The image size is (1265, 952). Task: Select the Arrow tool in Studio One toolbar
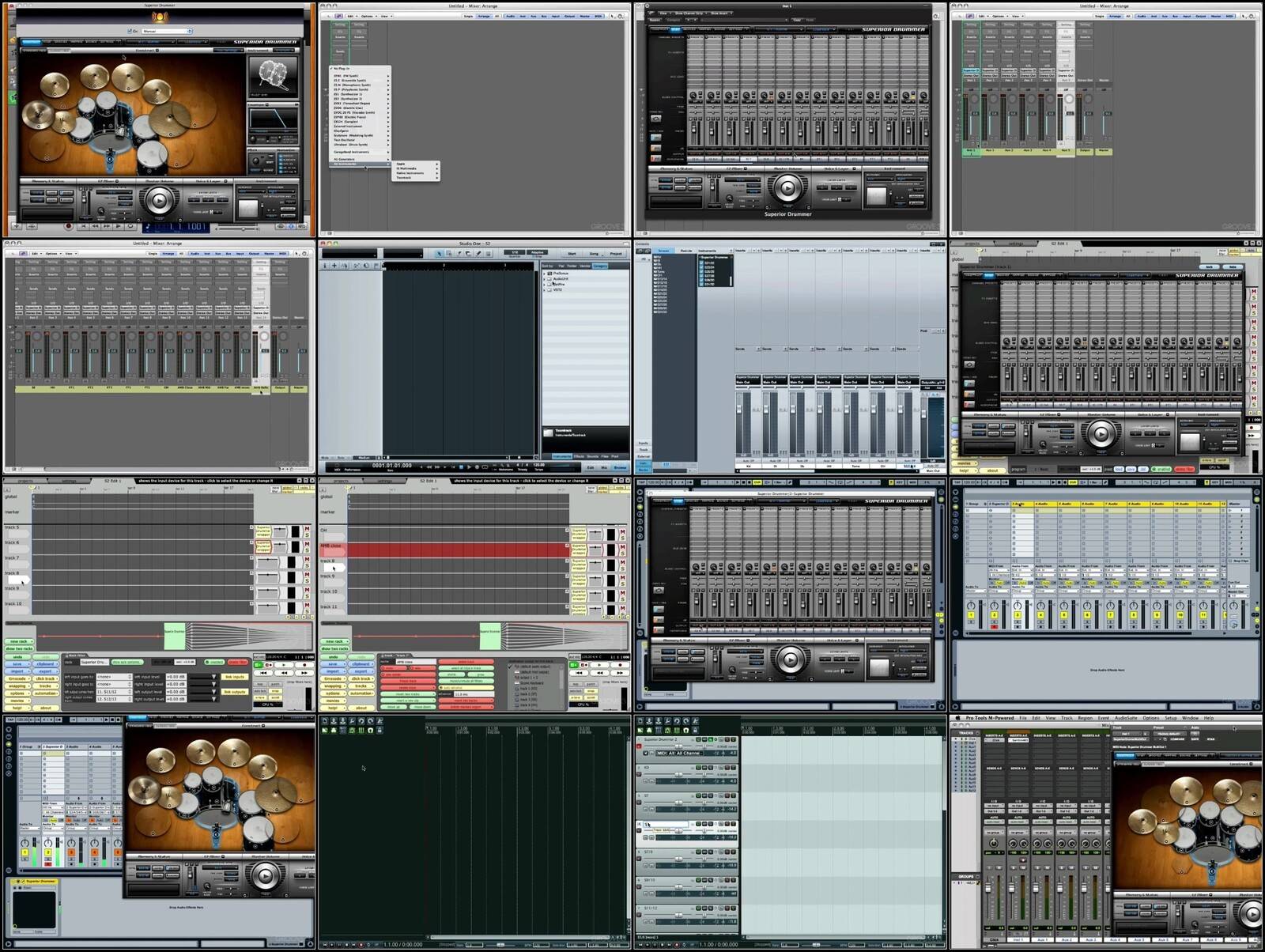point(439,254)
